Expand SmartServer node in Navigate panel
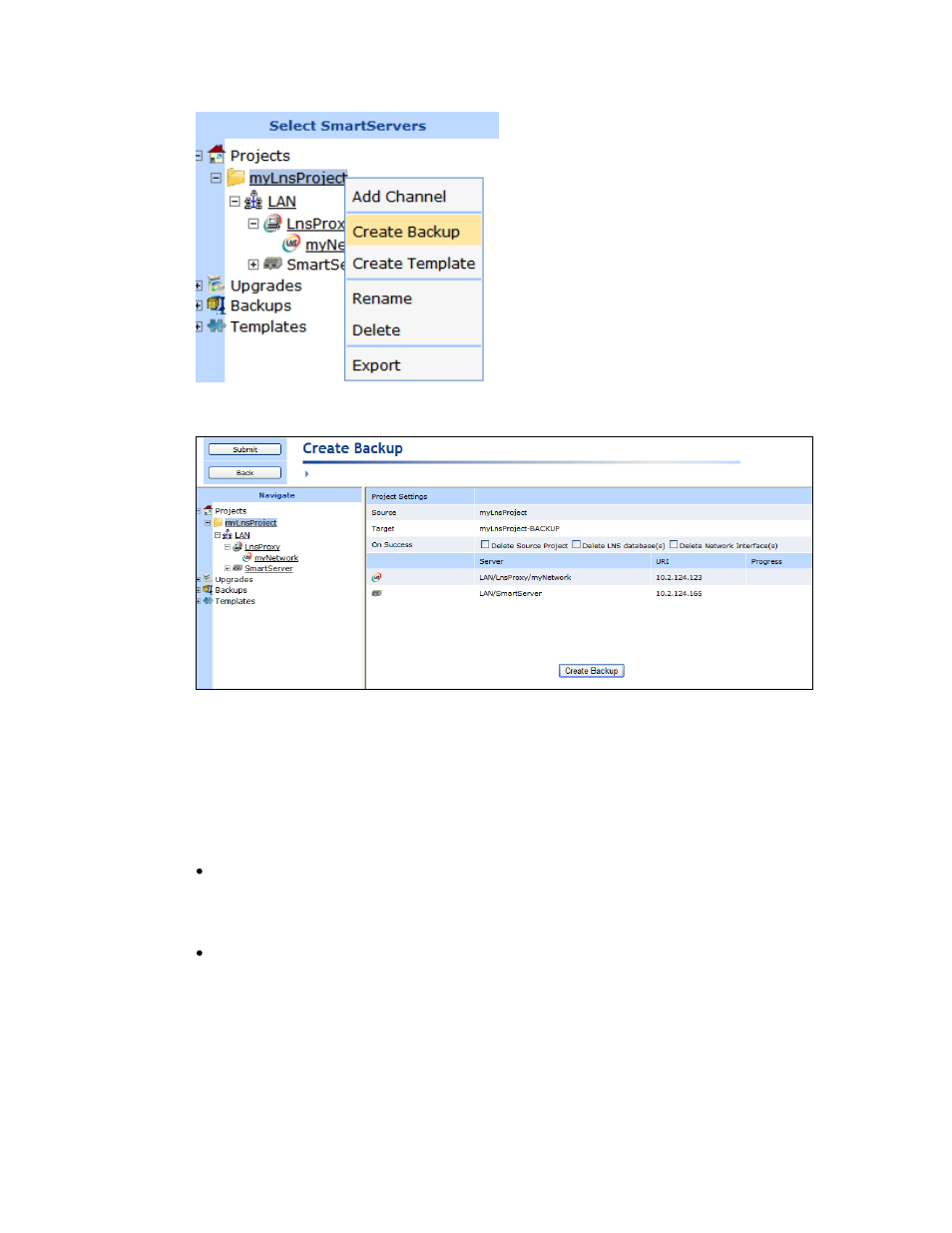Screen dimensions: 952x1233 [x=228, y=568]
